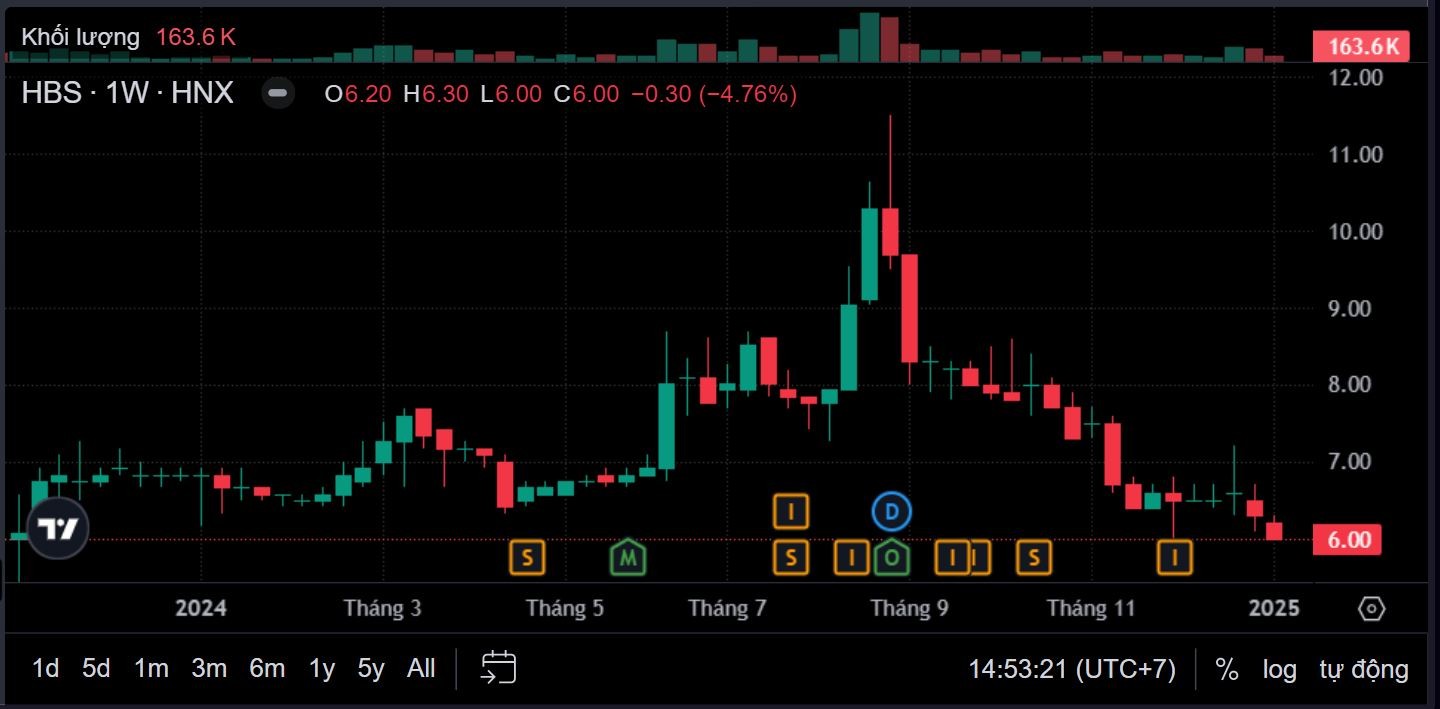1440x709 pixels.
Task: Click the 2025 label on time axis
Action: coord(1275,608)
